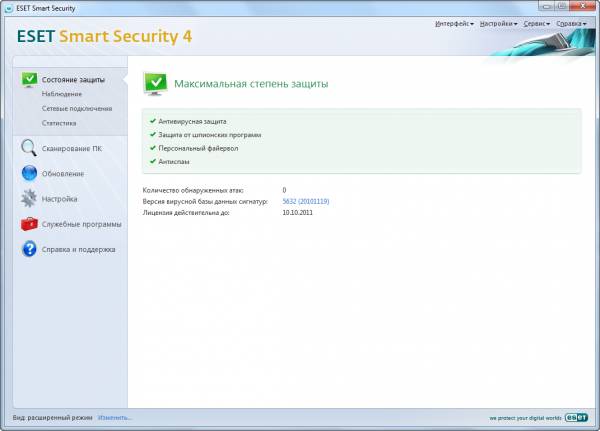This screenshot has width=600, height=431.
Task: Click the checkmark beside Персональный файервол
Action: (152, 148)
